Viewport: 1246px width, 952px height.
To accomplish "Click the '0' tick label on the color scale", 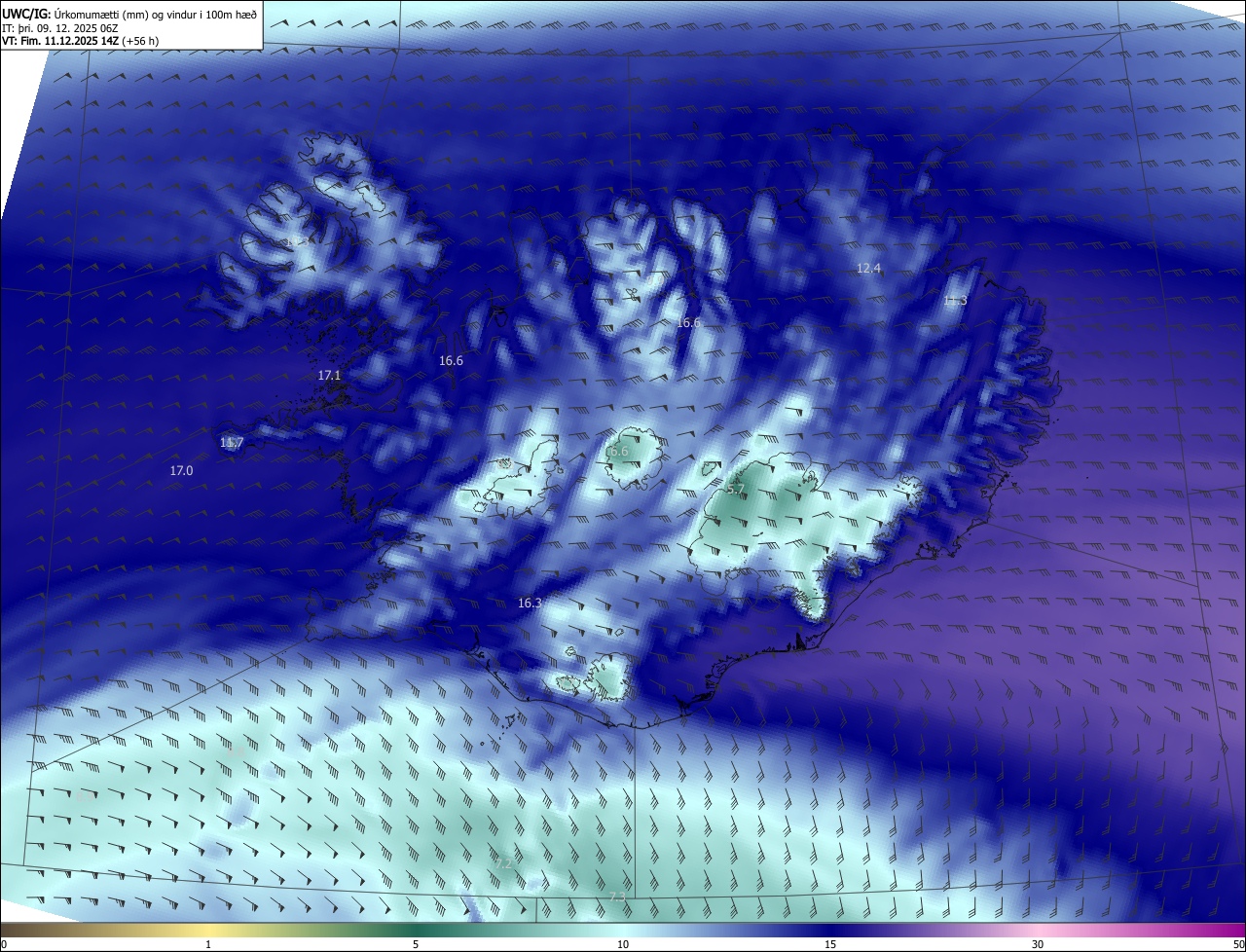I will click(4, 944).
